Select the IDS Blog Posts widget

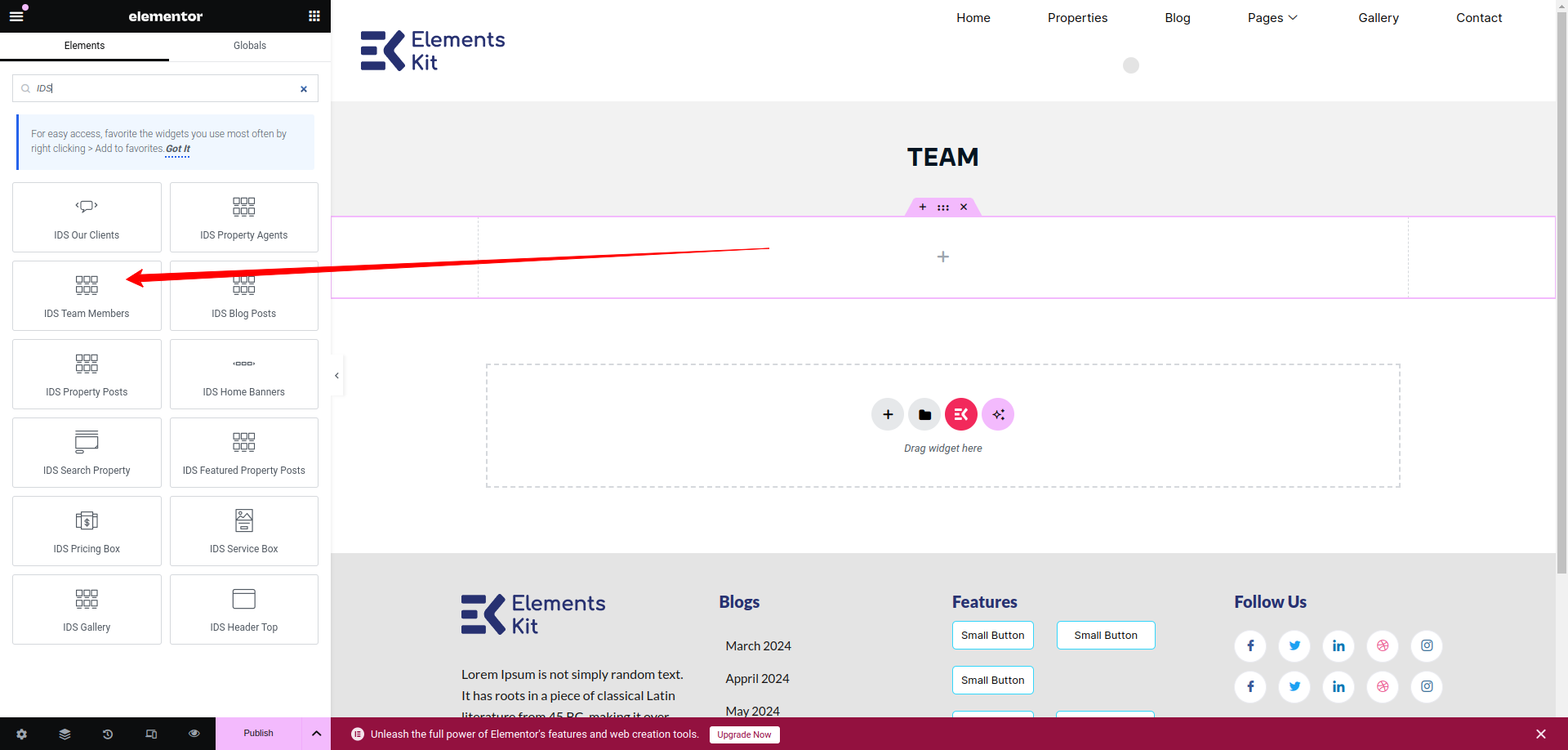pyautogui.click(x=244, y=296)
